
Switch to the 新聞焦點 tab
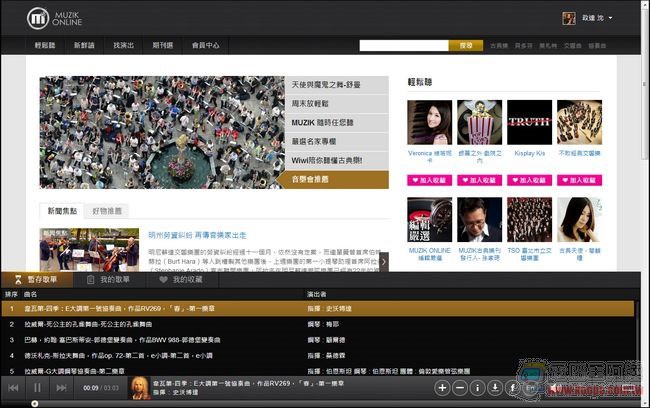tap(62, 211)
